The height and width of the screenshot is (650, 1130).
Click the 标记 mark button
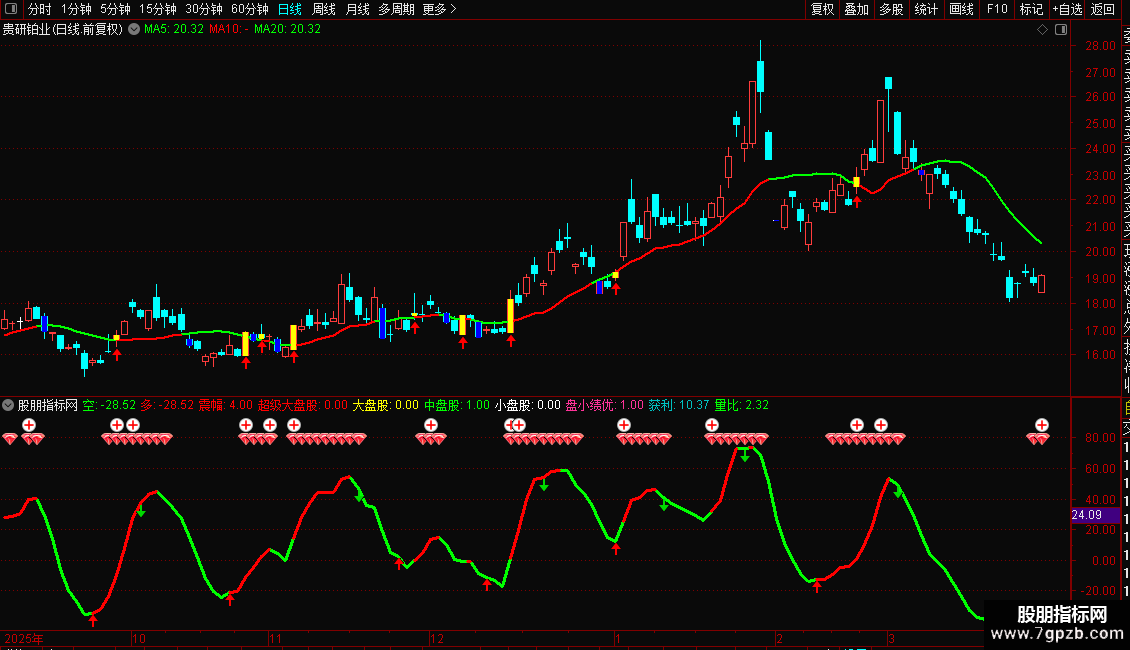pyautogui.click(x=1031, y=9)
